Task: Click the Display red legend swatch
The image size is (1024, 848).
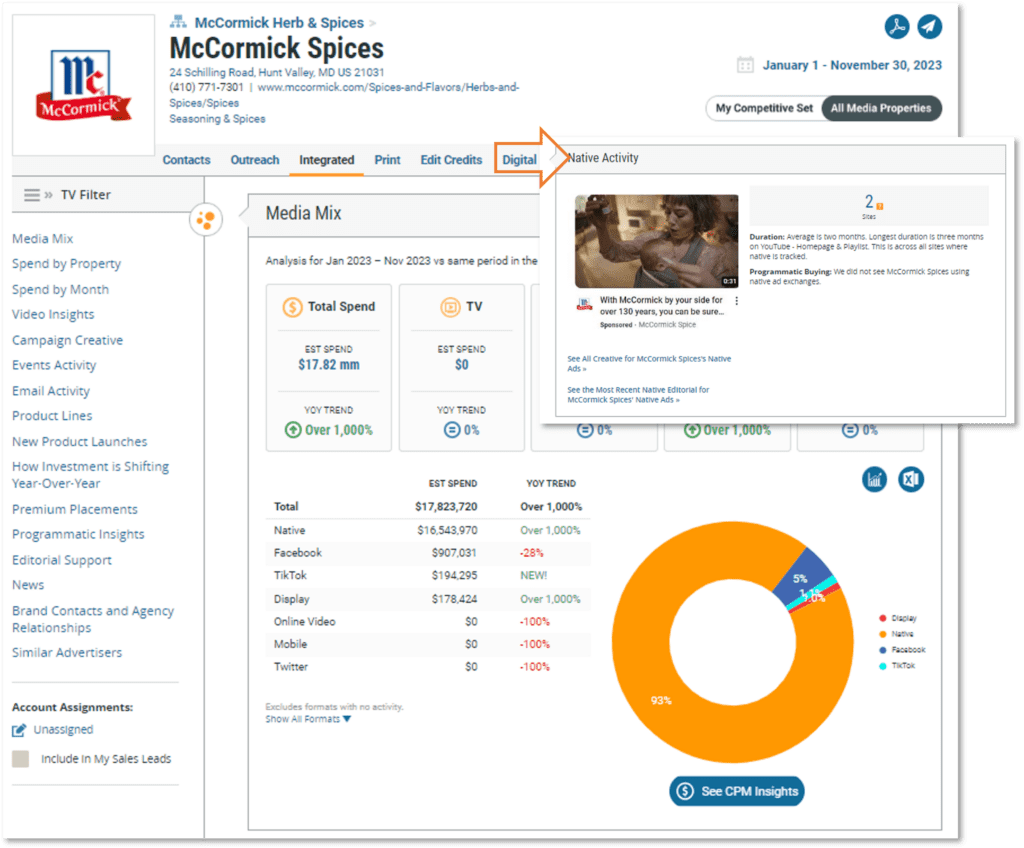Action: [x=882, y=618]
